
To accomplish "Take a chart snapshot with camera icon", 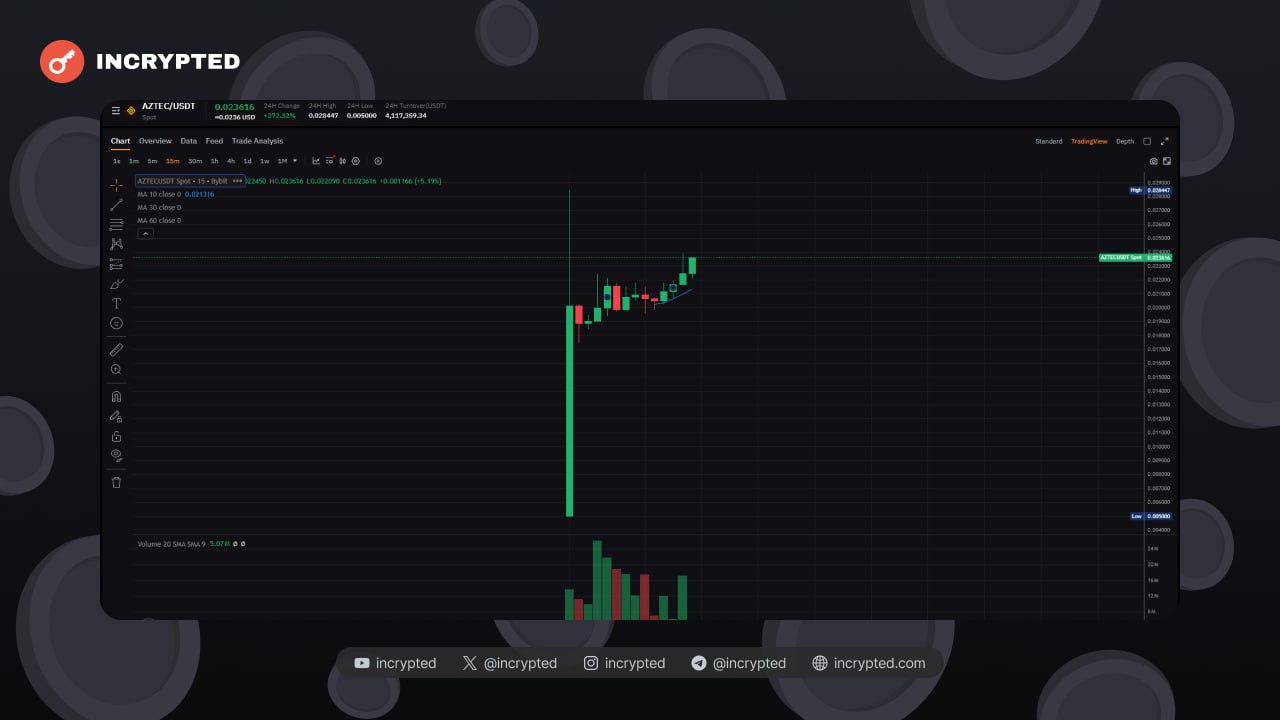I will pos(1153,161).
